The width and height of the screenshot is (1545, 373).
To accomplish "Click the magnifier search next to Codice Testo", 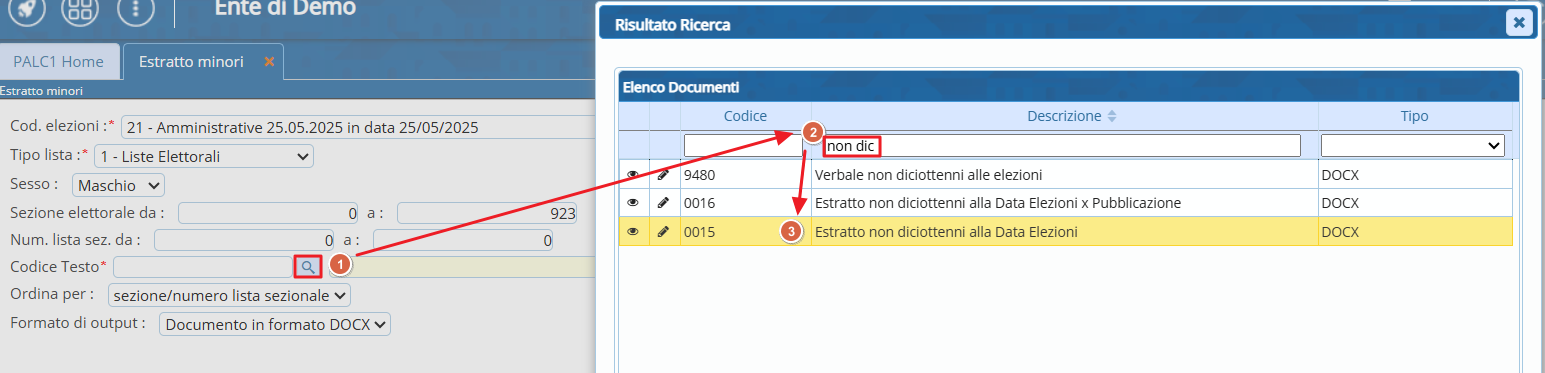I will [307, 267].
